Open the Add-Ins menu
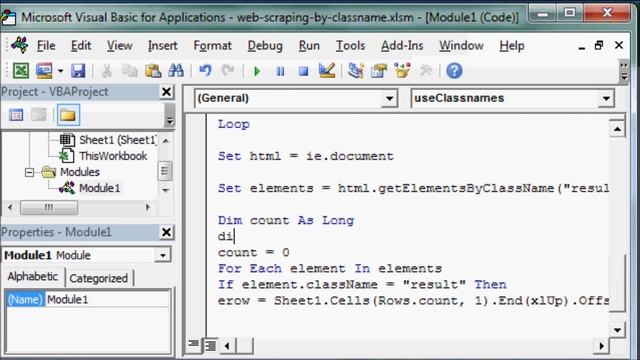This screenshot has height=360, width=640. click(x=402, y=46)
